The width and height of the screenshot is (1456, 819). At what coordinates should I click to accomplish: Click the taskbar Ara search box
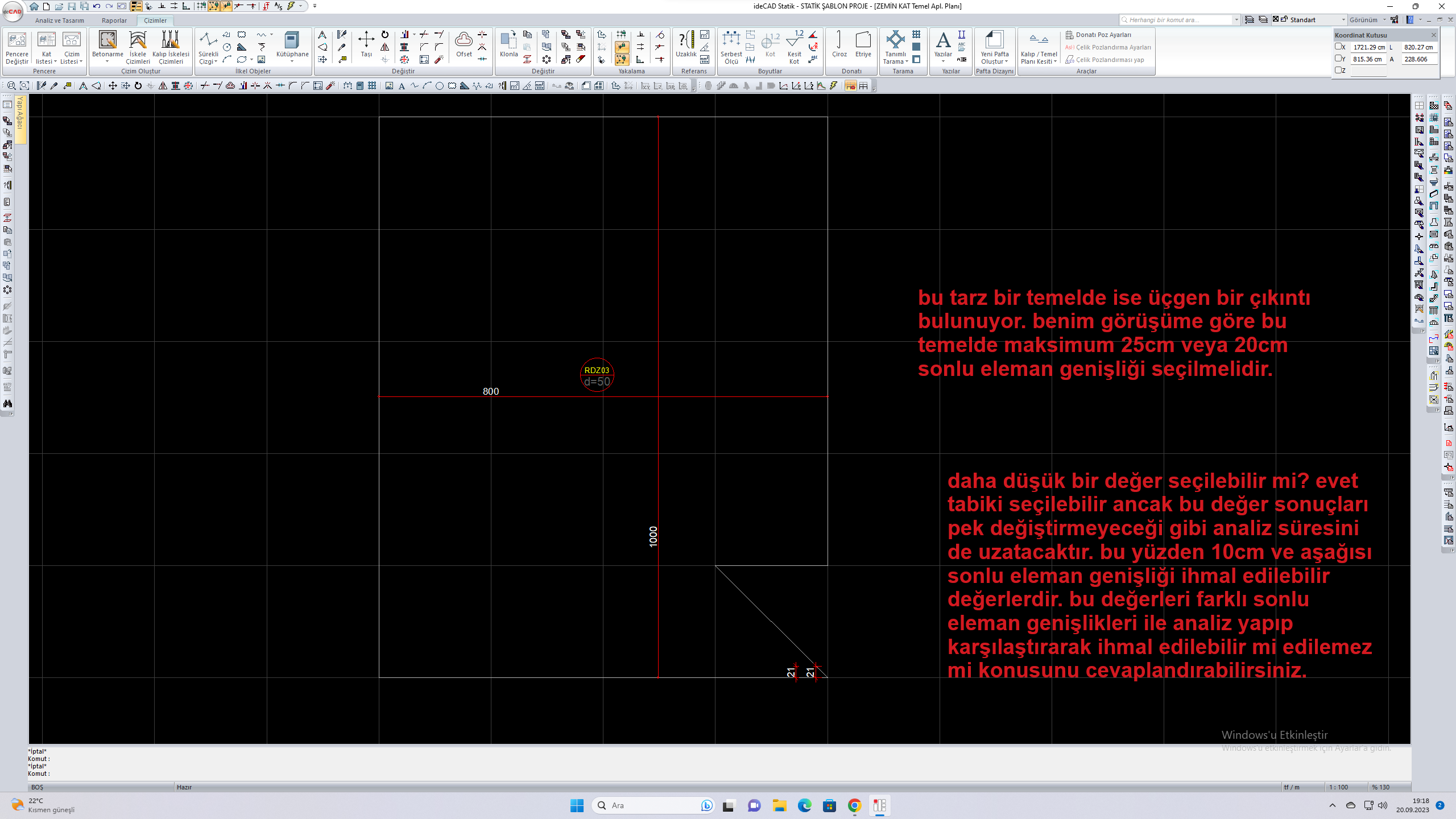coord(653,805)
